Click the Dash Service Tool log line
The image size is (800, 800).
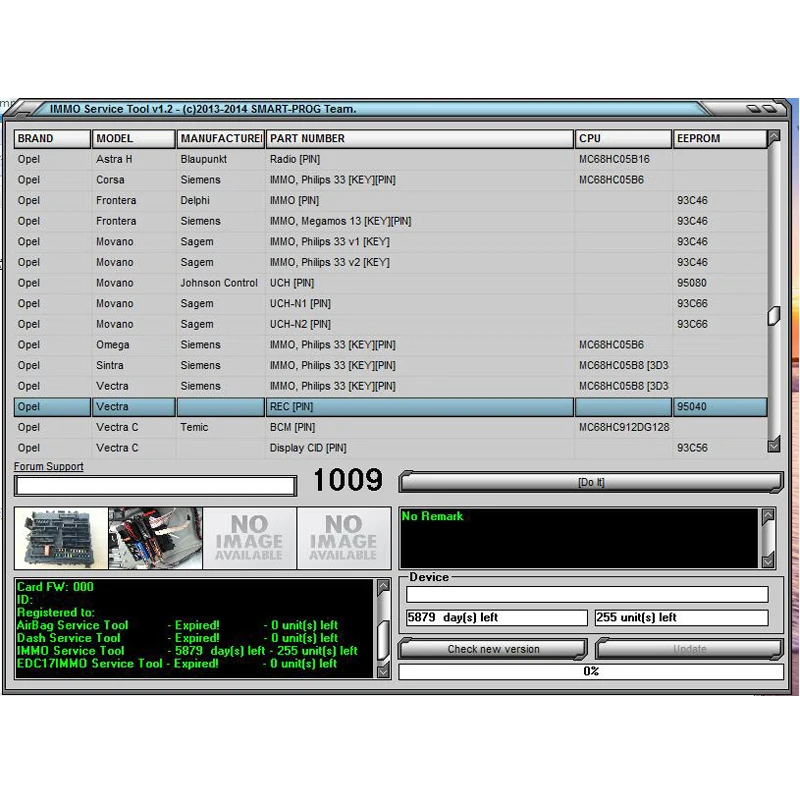click(178, 638)
